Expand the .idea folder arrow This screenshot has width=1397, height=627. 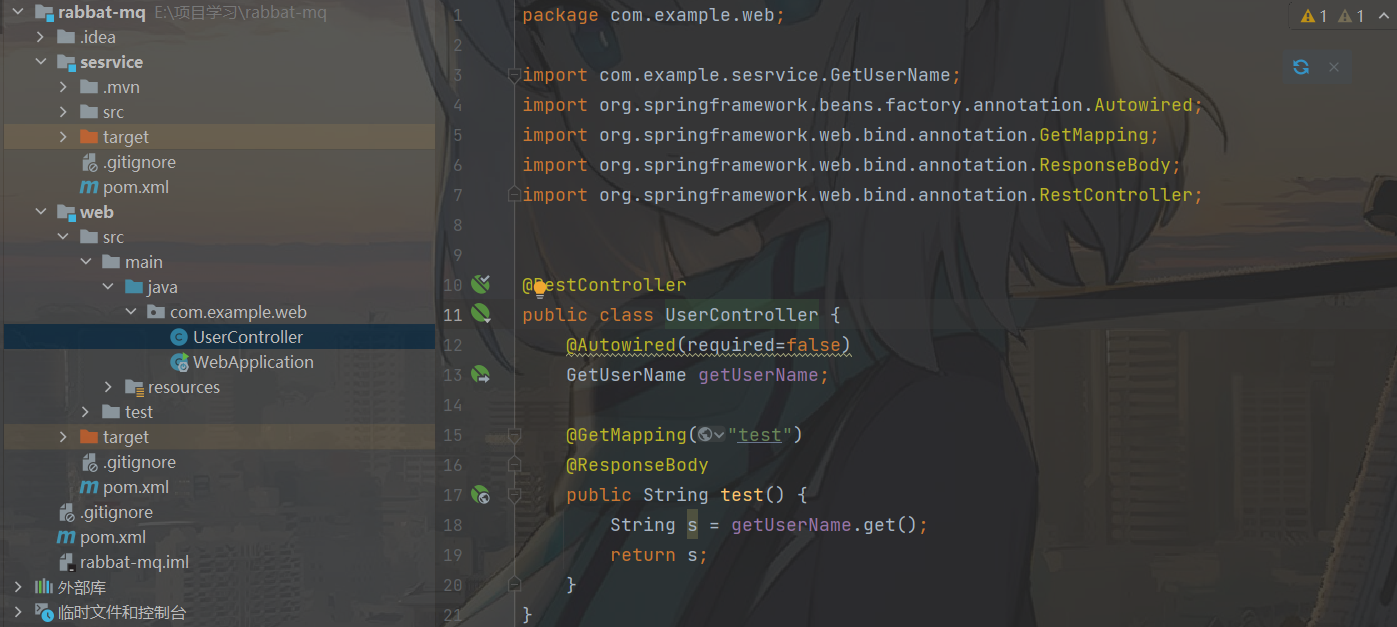coord(41,37)
